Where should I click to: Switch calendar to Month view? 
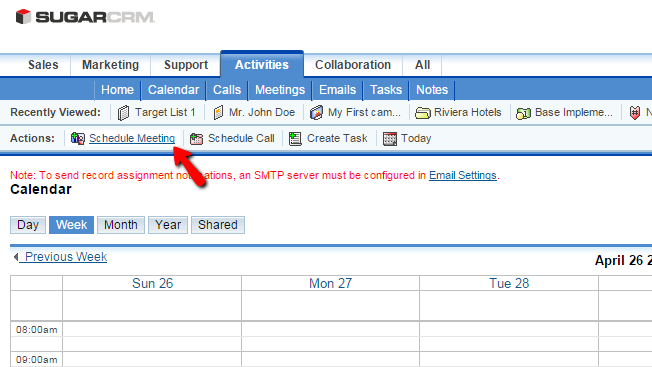[121, 225]
